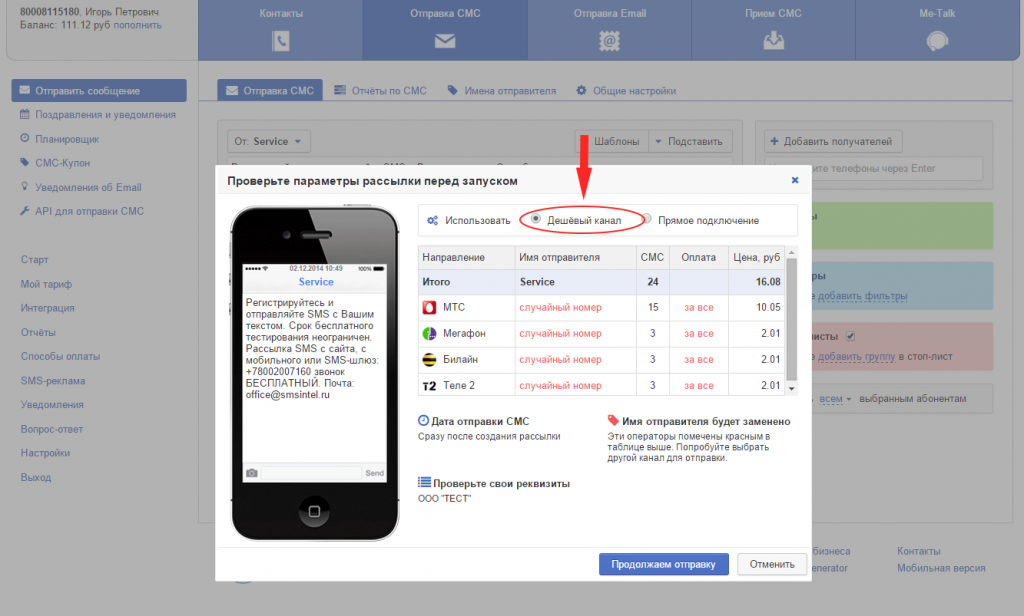Click the Me-Talk chat bubble icon
This screenshot has width=1024, height=616.
point(937,41)
